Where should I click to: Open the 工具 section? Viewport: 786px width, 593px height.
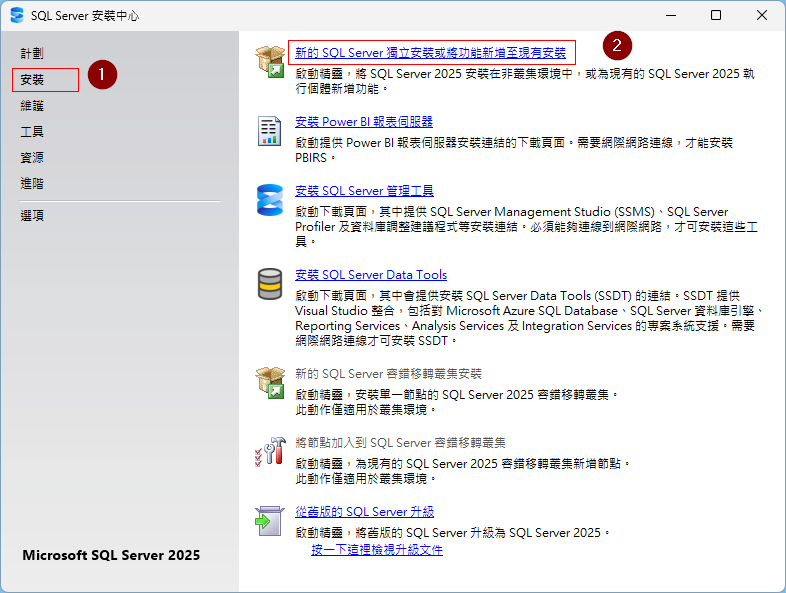pos(32,131)
